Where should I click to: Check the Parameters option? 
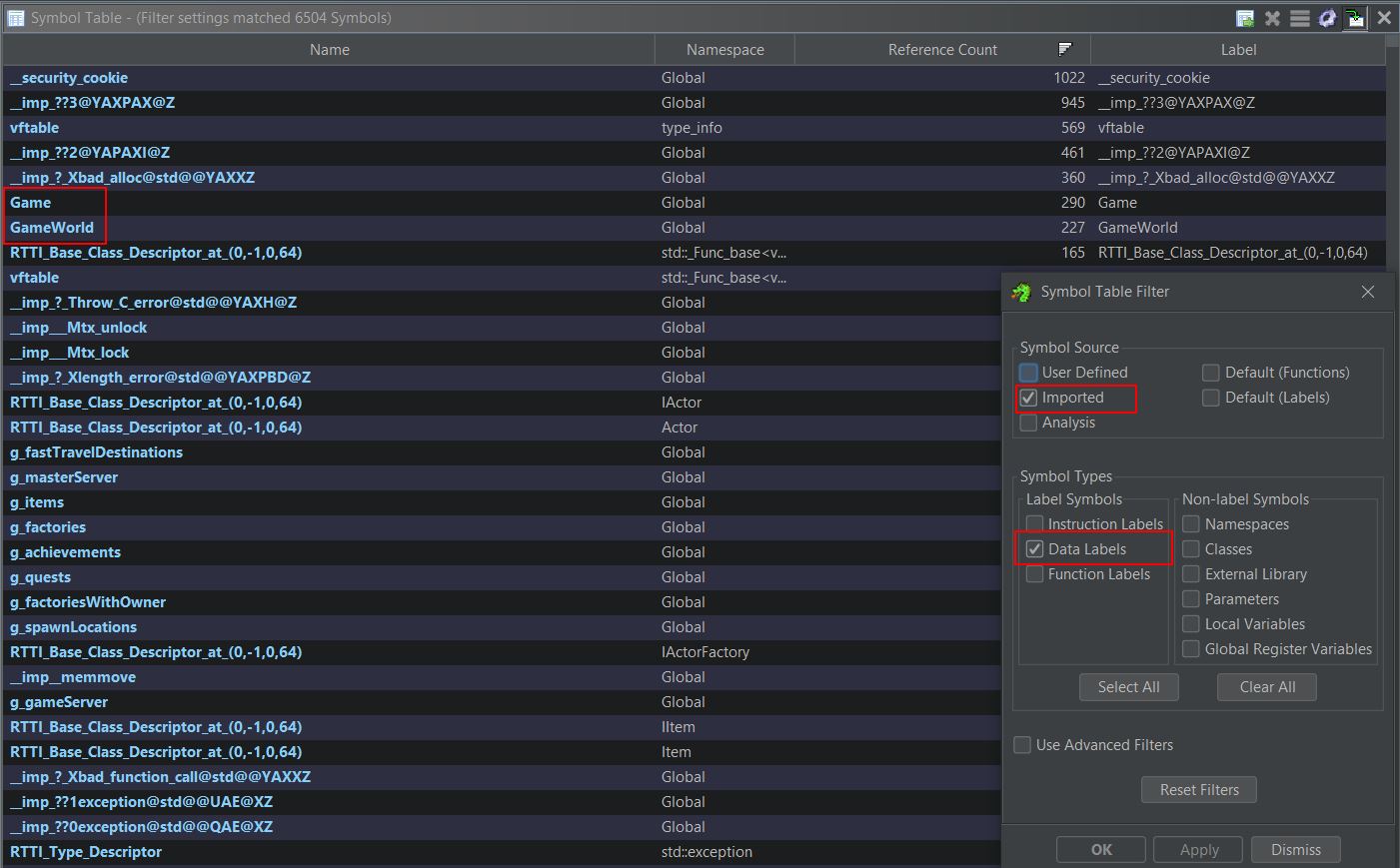pyautogui.click(x=1191, y=599)
